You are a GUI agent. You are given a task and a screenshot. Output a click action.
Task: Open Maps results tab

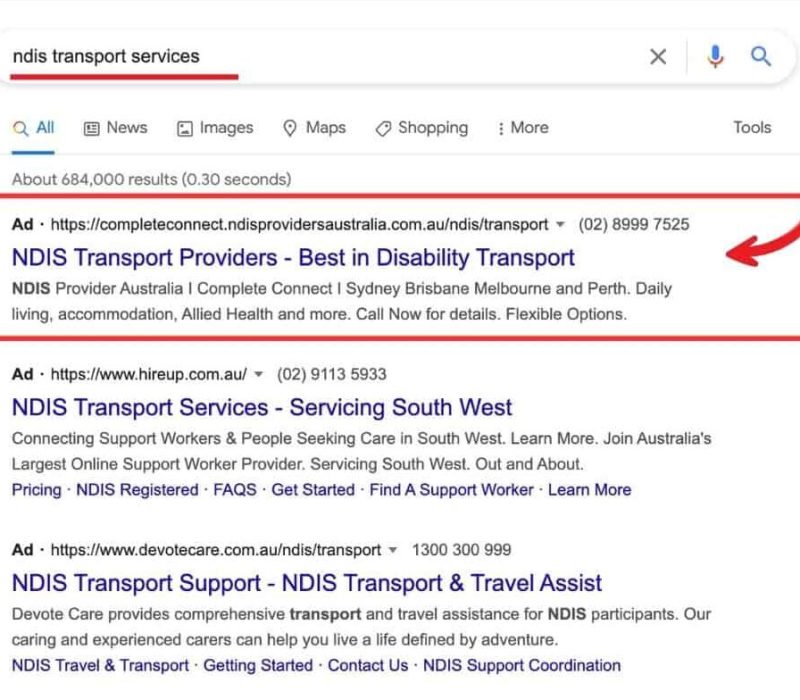point(314,128)
